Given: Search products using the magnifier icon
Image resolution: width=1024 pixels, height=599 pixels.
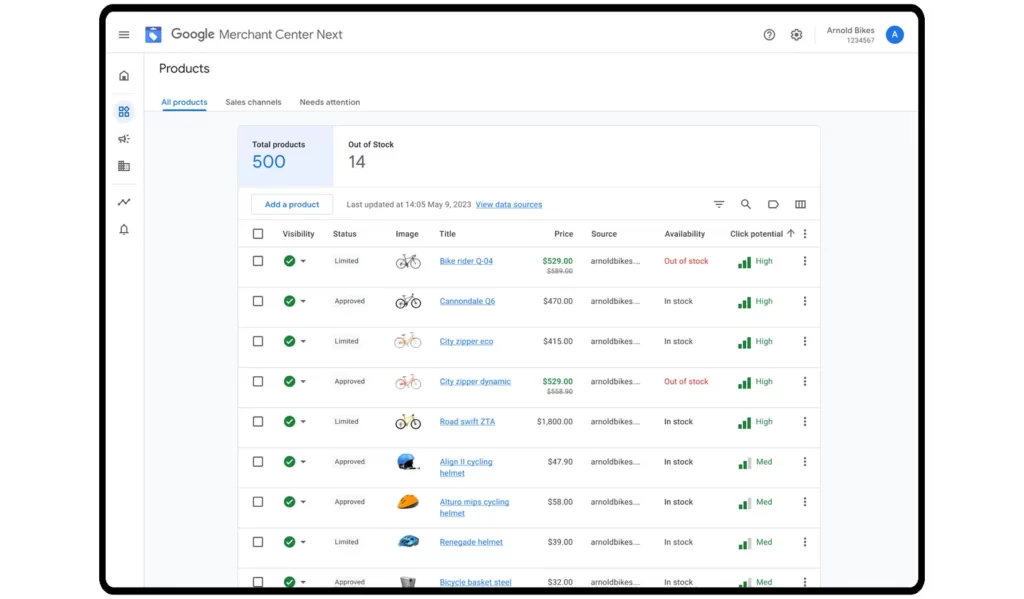Looking at the screenshot, I should point(746,204).
